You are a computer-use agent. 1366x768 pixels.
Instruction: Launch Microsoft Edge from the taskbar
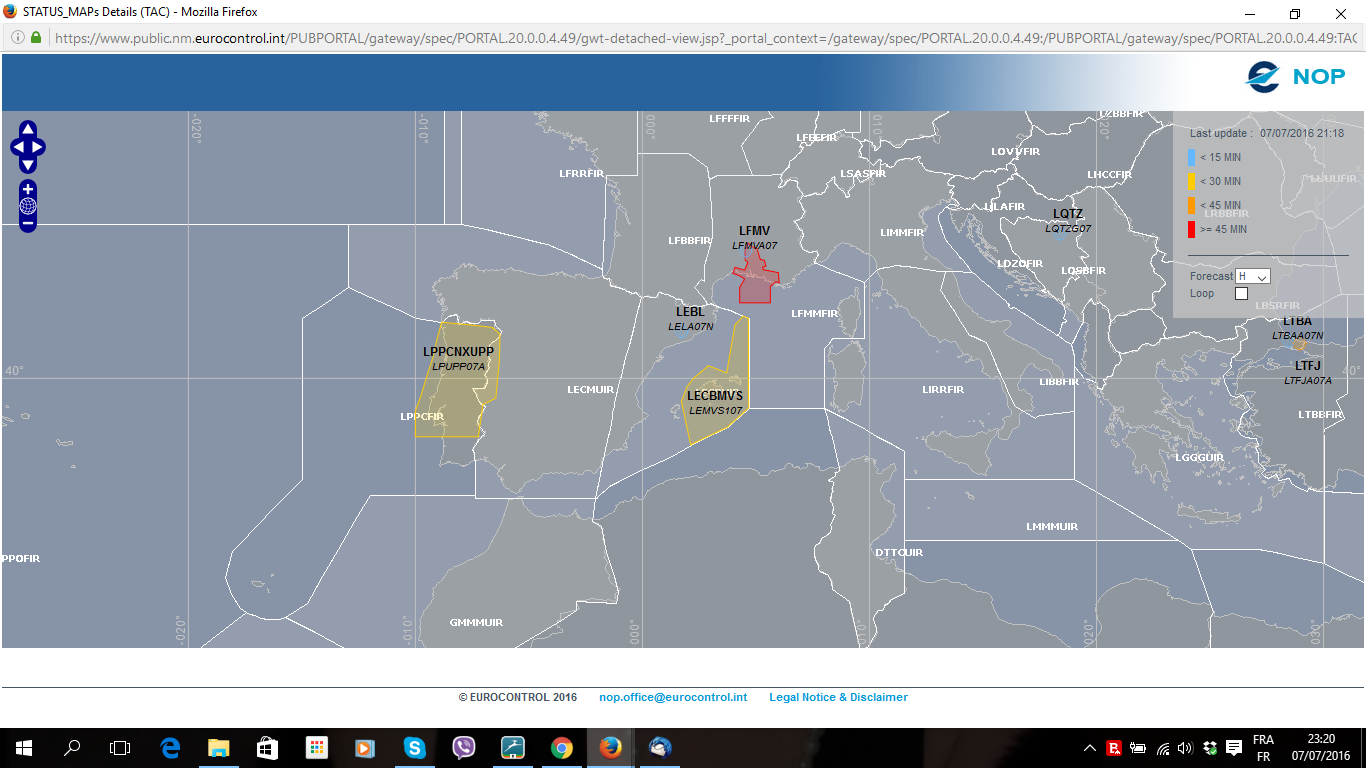pos(170,747)
